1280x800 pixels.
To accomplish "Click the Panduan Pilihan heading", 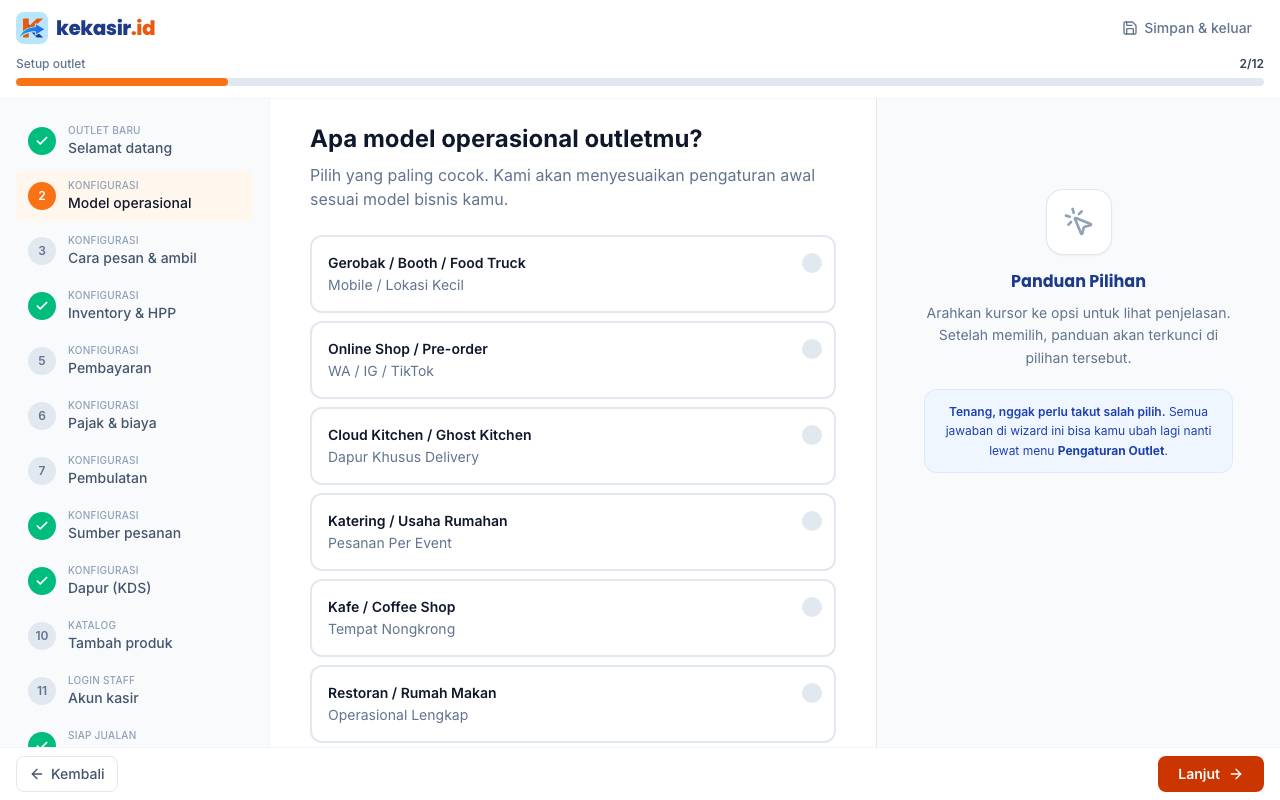I will pos(1078,281).
